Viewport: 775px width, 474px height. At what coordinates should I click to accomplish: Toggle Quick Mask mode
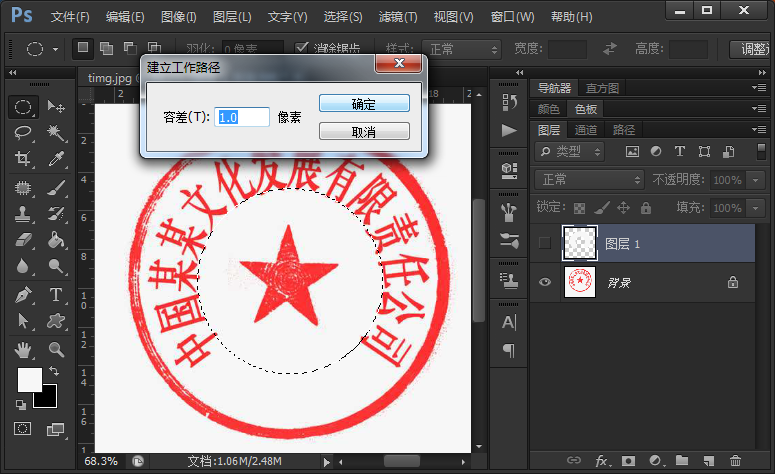23,429
